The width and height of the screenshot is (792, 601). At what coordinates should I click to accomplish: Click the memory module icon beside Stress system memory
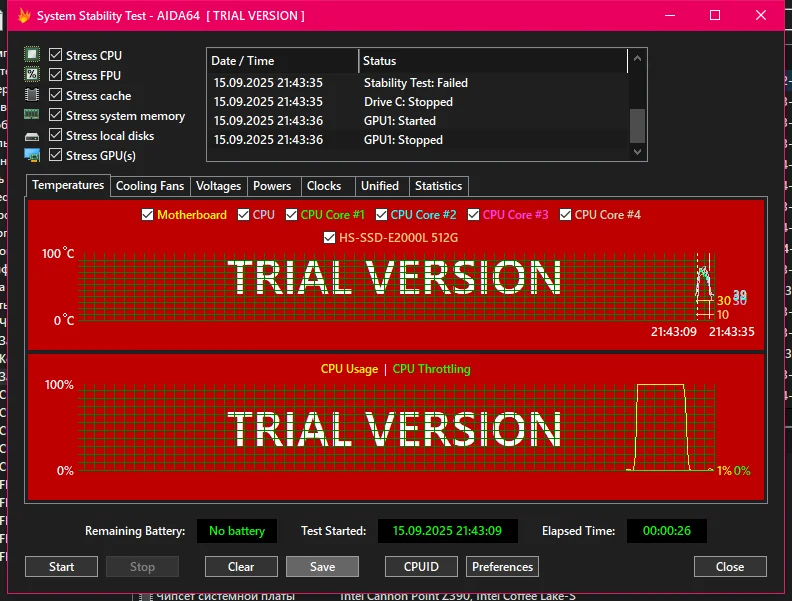[32, 115]
